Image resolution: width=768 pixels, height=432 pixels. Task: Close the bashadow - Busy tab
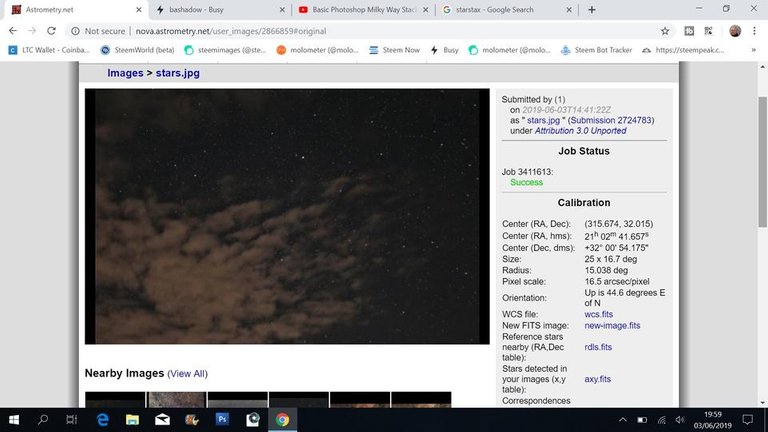click(282, 10)
